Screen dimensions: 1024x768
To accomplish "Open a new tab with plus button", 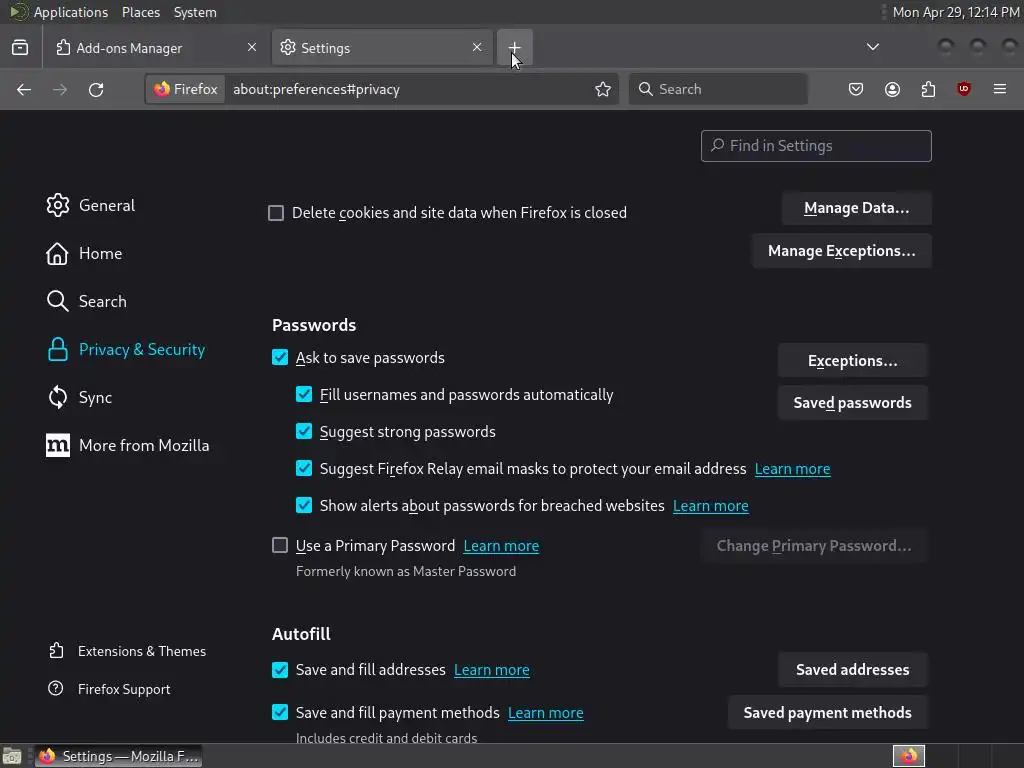I will click(514, 47).
